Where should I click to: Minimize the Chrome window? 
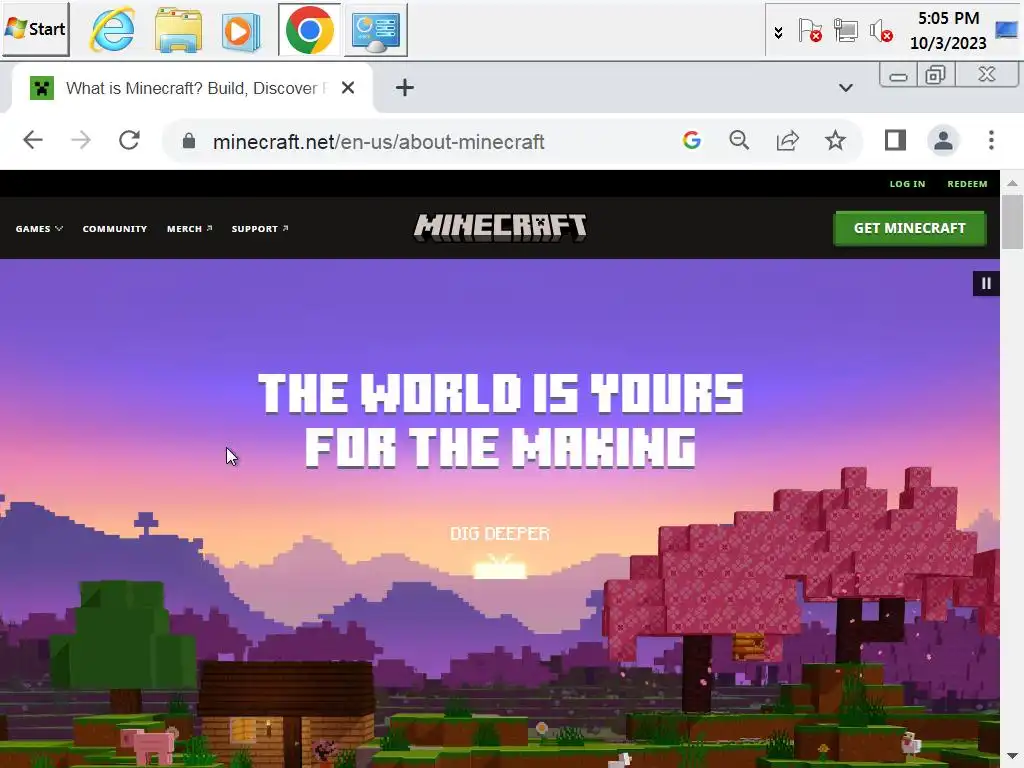899,76
